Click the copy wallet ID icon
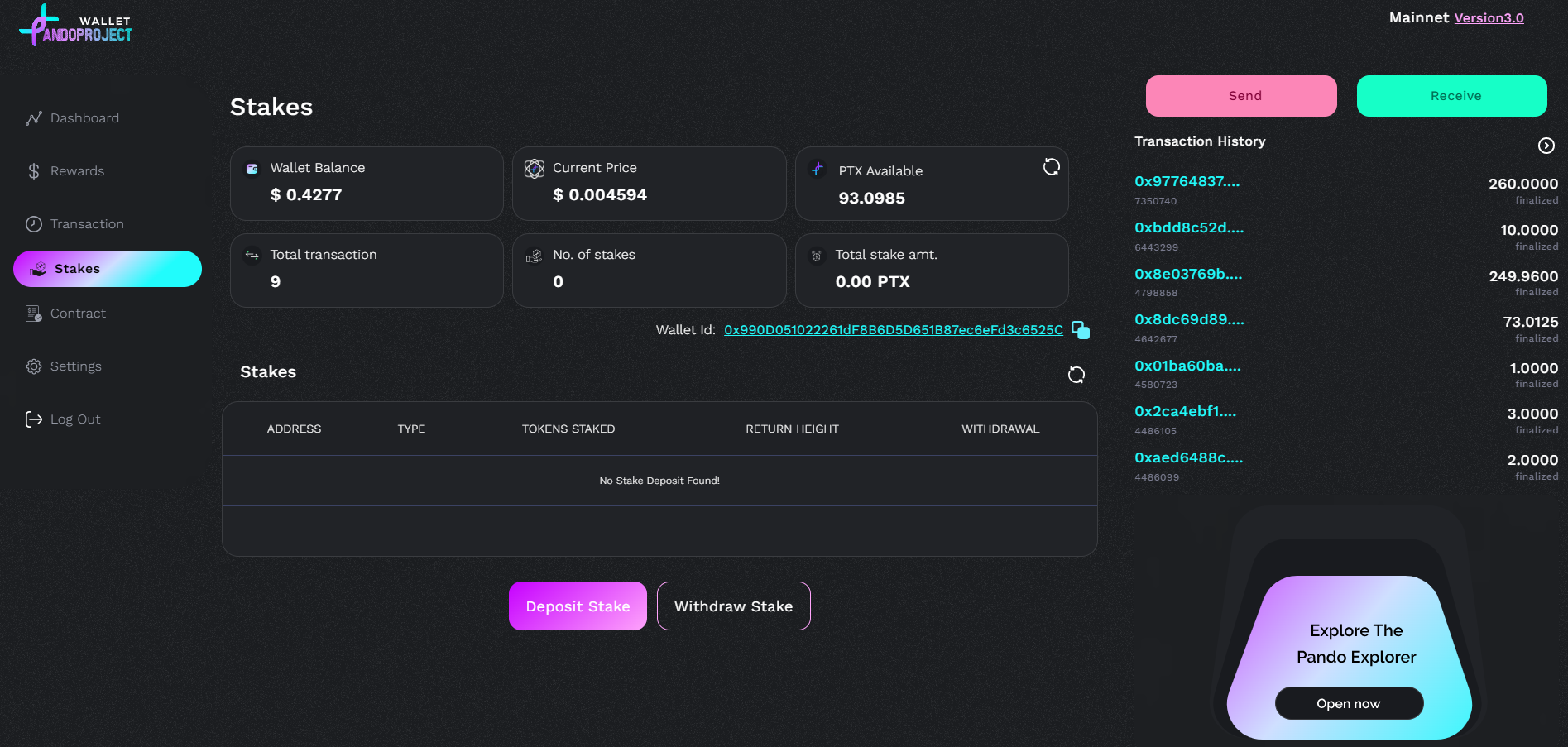1568x747 pixels. pos(1080,330)
